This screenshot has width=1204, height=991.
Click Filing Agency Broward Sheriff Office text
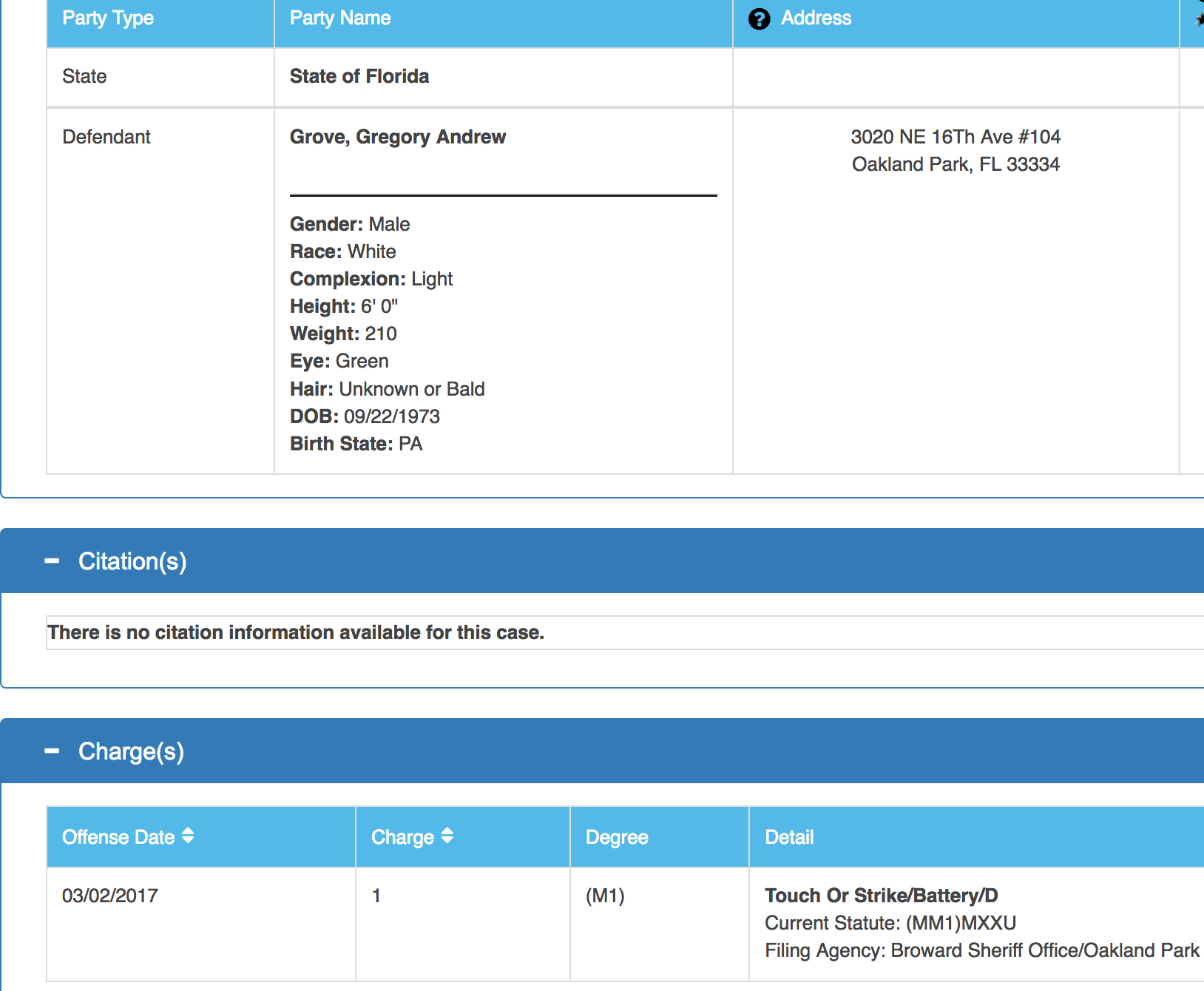coord(982,950)
